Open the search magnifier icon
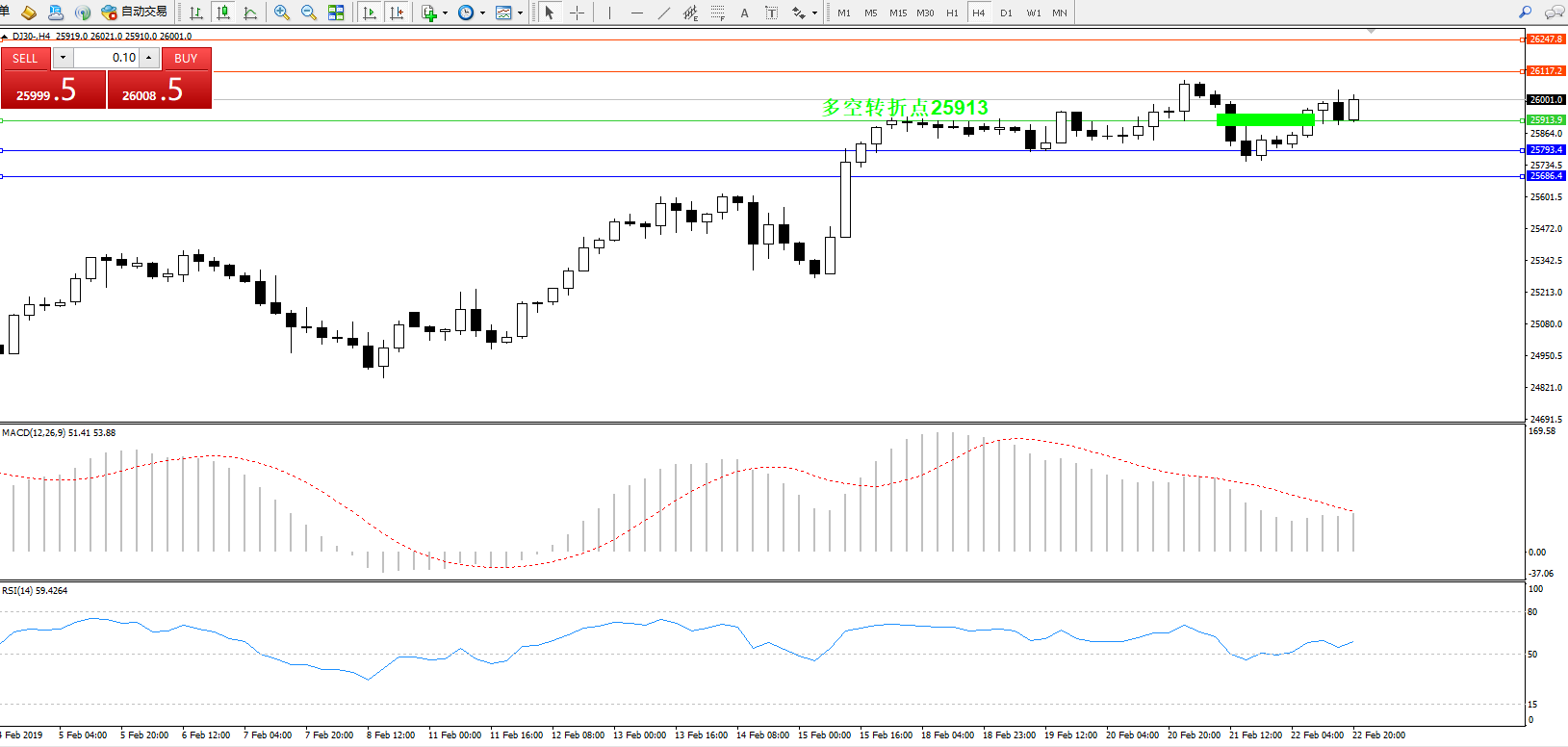 pyautogui.click(x=1525, y=13)
